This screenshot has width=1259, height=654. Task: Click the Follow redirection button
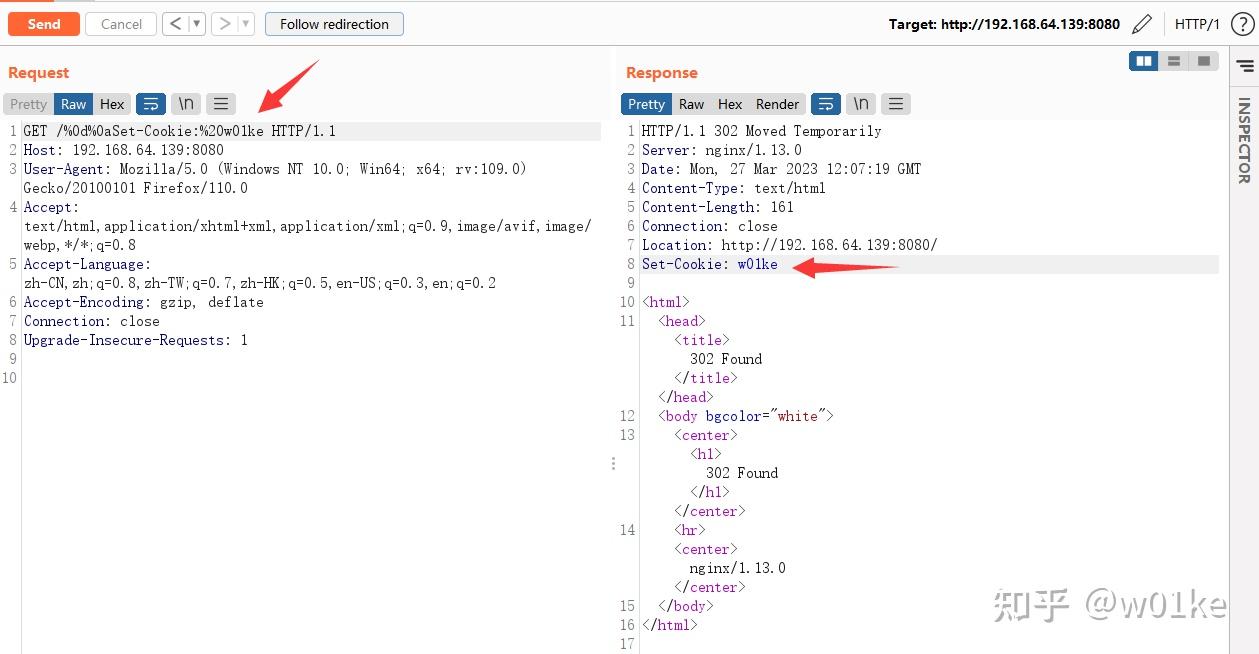pos(334,24)
